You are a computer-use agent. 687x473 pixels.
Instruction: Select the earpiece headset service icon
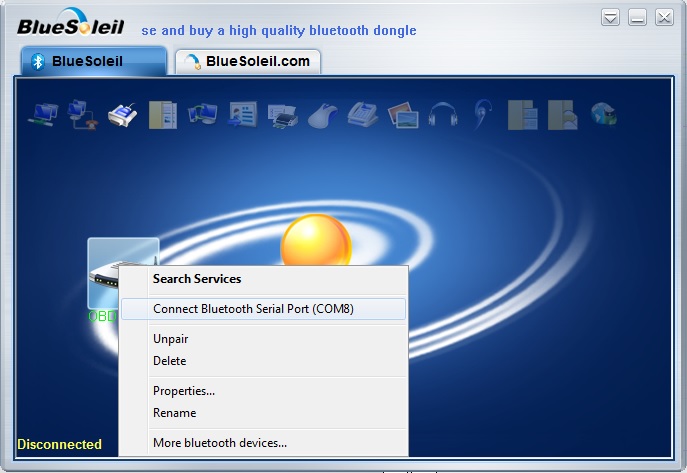[x=482, y=115]
